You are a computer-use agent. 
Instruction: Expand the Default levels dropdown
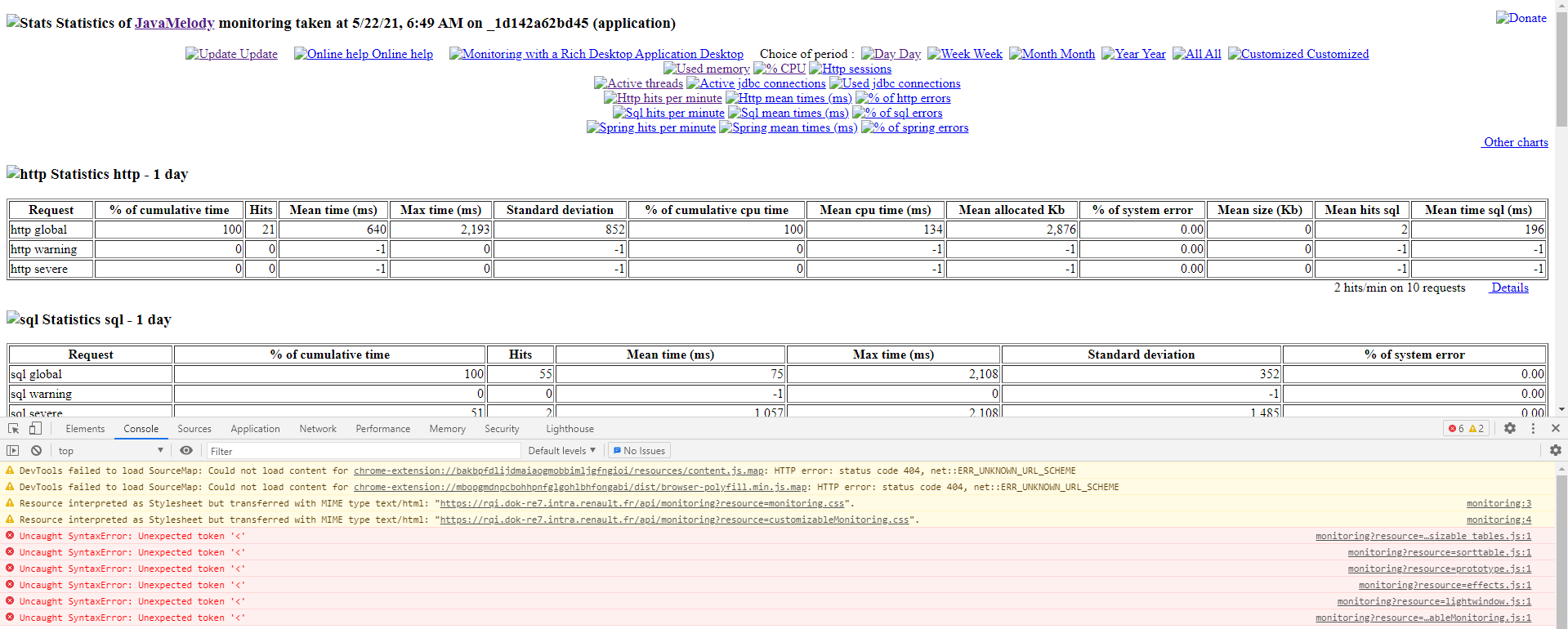[x=562, y=450]
